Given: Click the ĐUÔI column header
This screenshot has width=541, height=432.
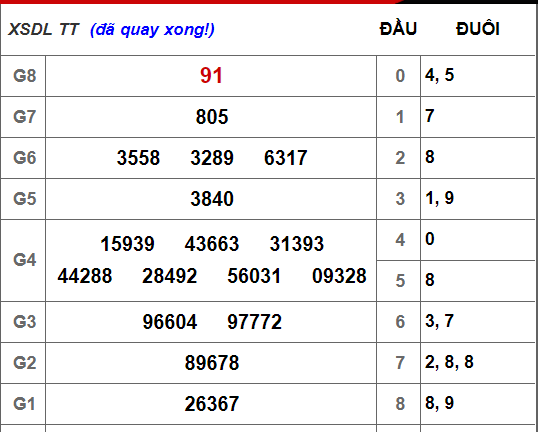Looking at the screenshot, I should [478, 29].
